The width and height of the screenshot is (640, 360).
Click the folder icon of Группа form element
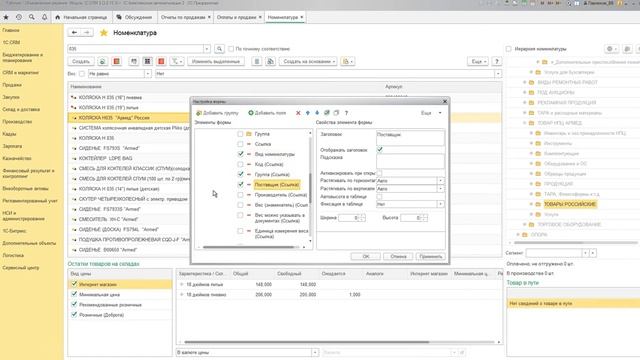pos(249,134)
